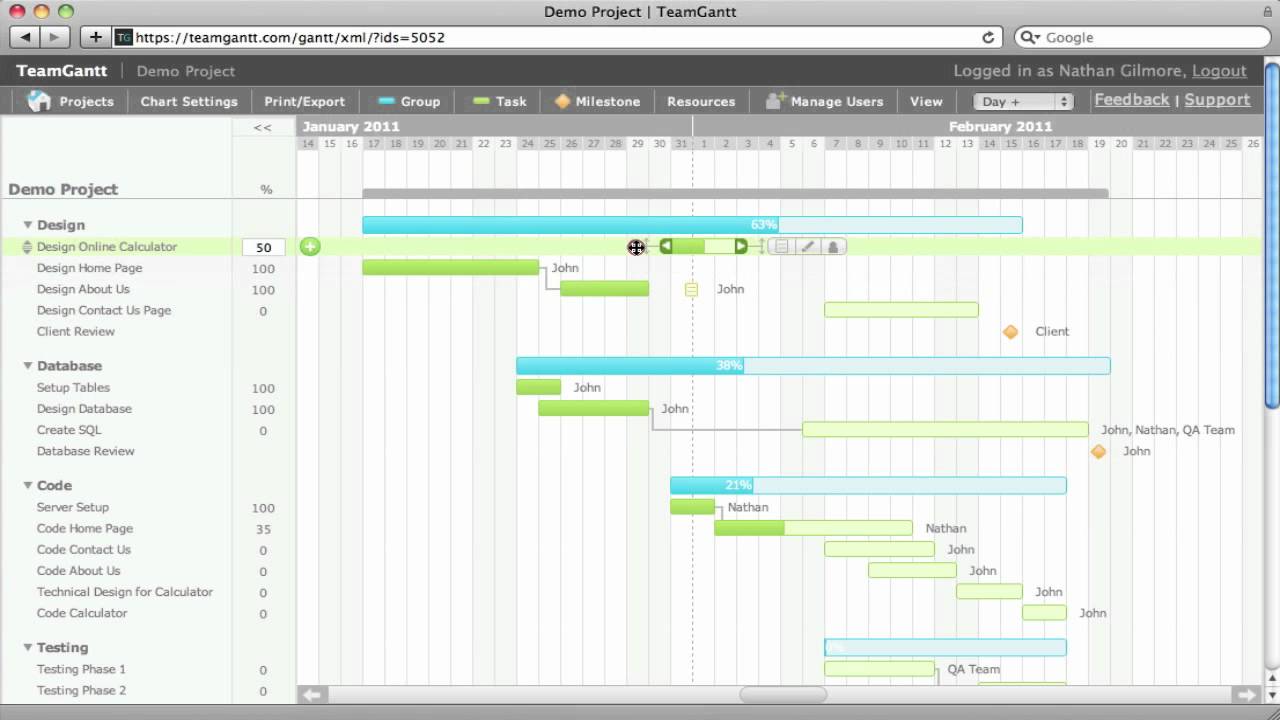1280x720 pixels.
Task: Select the Setup Tables task name
Action: [73, 388]
